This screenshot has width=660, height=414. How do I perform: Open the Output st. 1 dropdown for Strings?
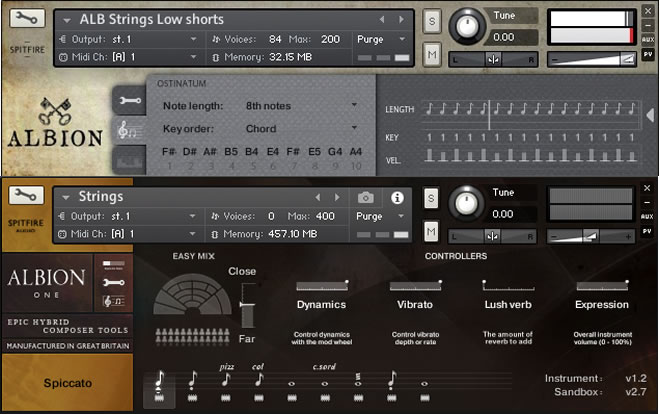(130, 216)
